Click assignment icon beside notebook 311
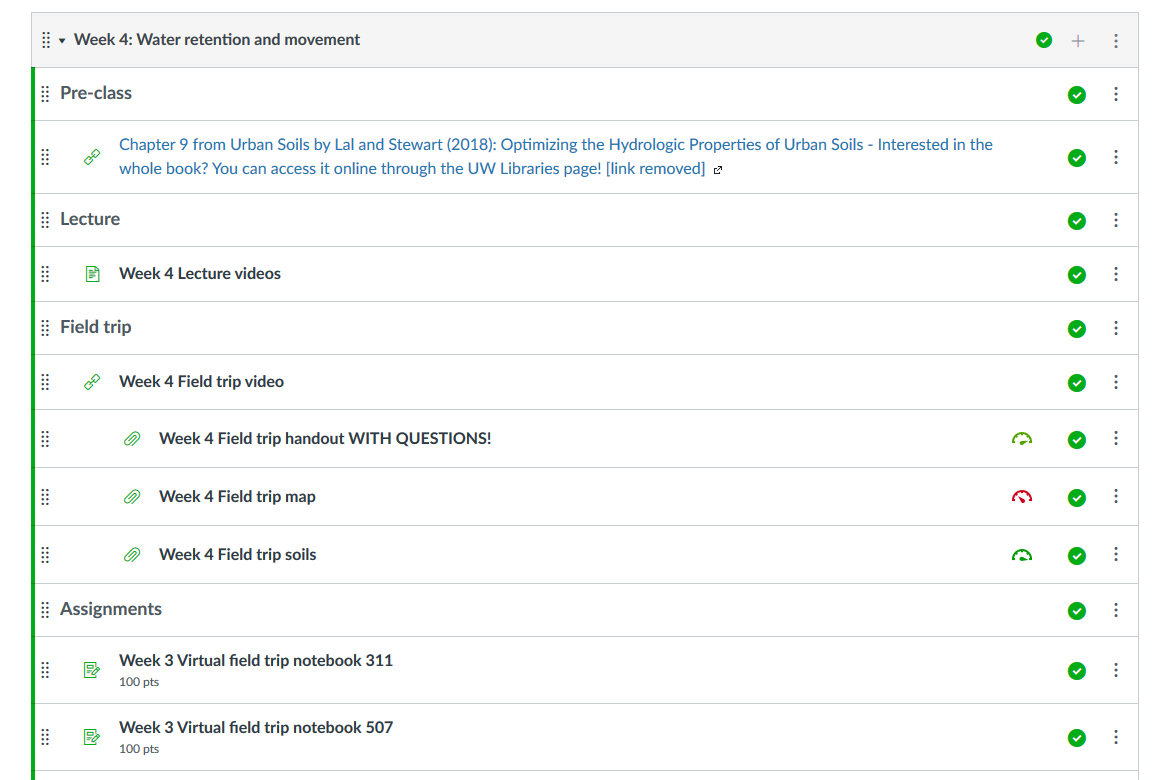This screenshot has height=780, width=1170. click(x=92, y=670)
